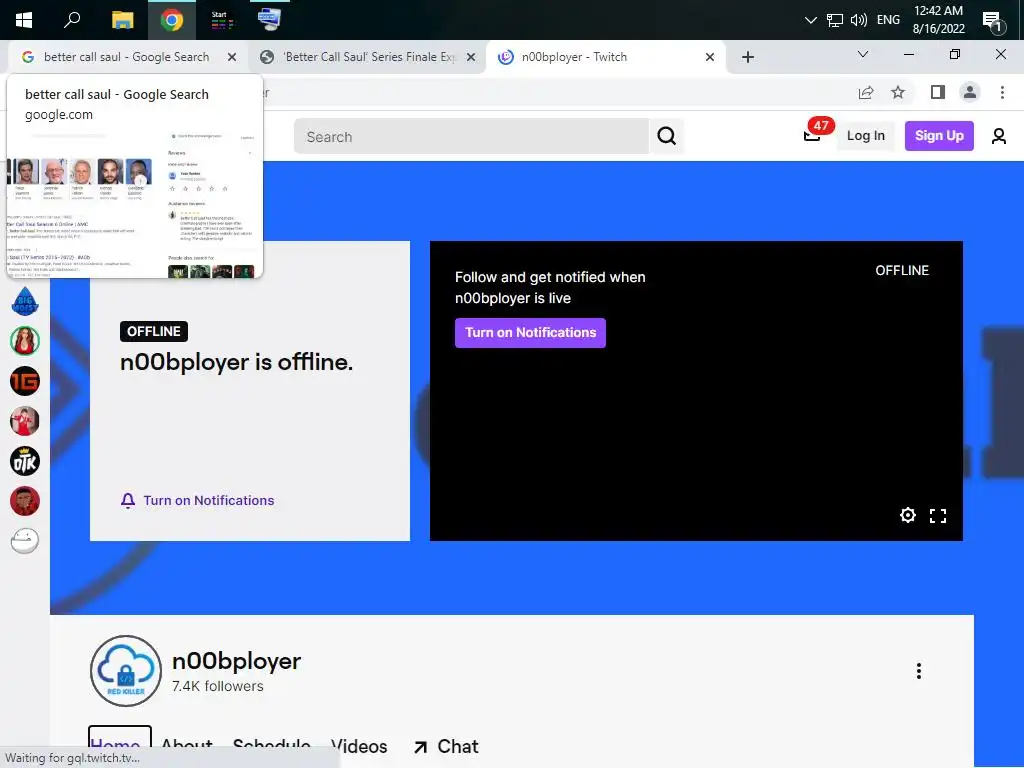Close the Google Search tab

click(232, 57)
